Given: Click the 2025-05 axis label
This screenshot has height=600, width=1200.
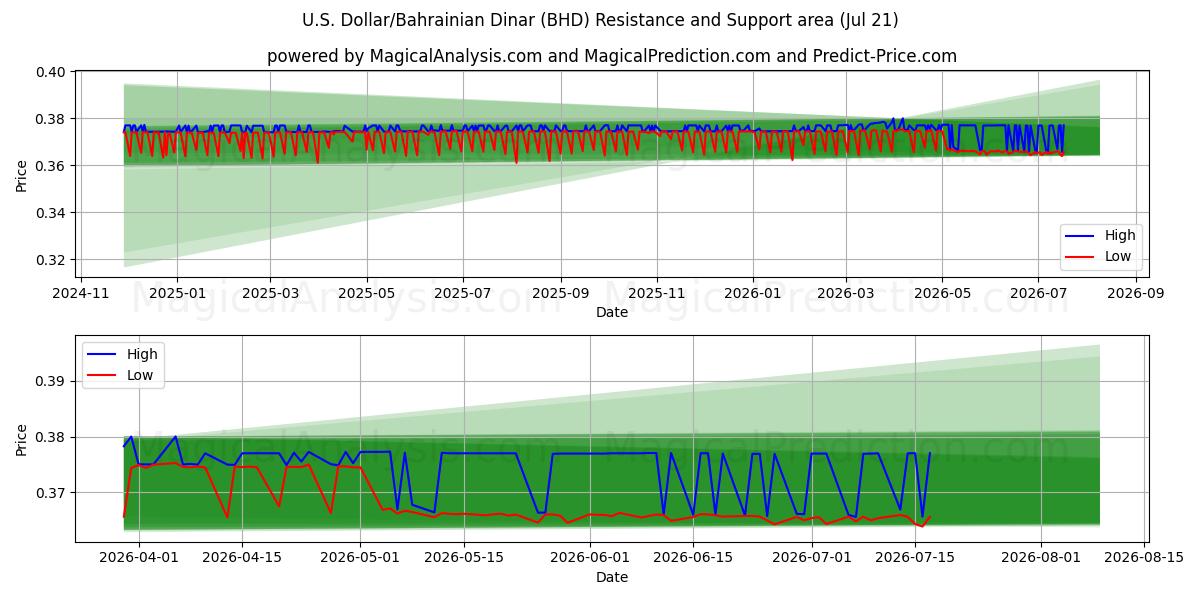Looking at the screenshot, I should tap(365, 294).
